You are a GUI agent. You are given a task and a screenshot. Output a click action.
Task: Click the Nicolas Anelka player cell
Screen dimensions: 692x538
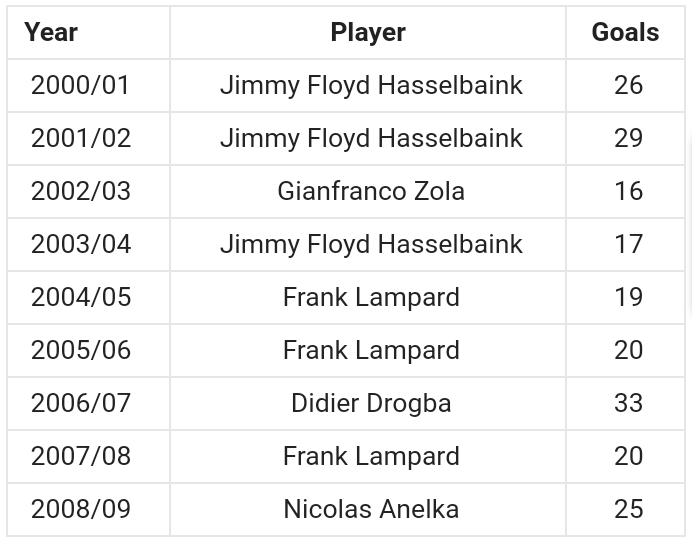click(x=371, y=509)
